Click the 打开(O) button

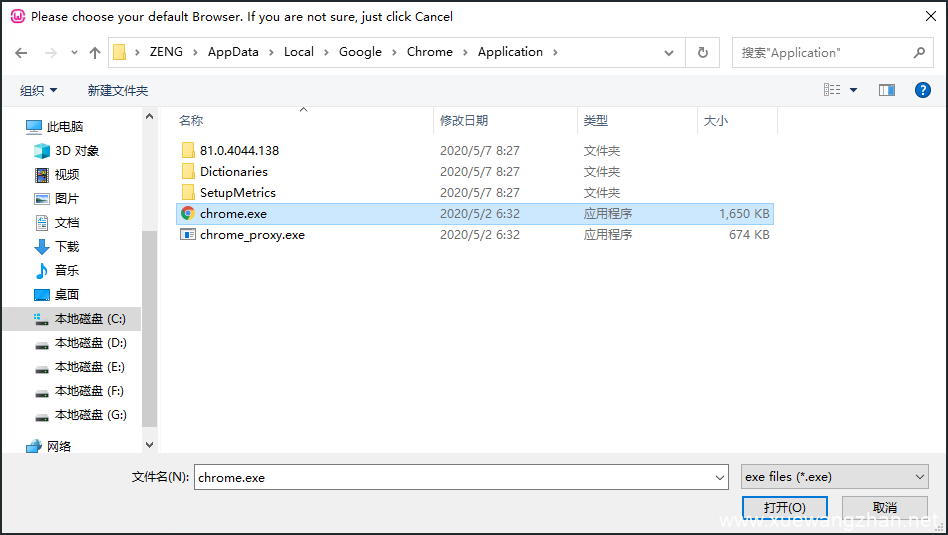coord(784,507)
